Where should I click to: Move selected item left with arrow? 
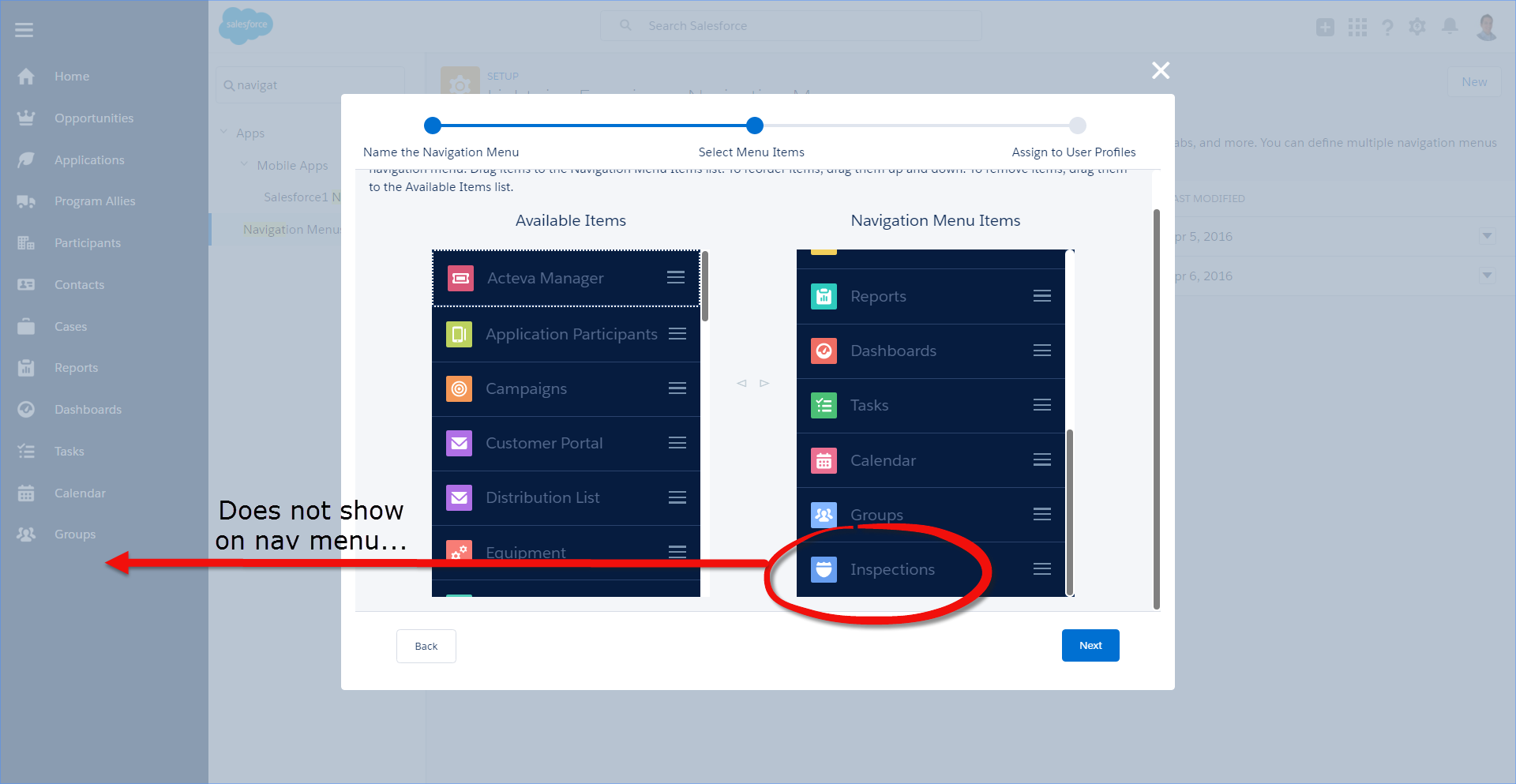point(741,384)
